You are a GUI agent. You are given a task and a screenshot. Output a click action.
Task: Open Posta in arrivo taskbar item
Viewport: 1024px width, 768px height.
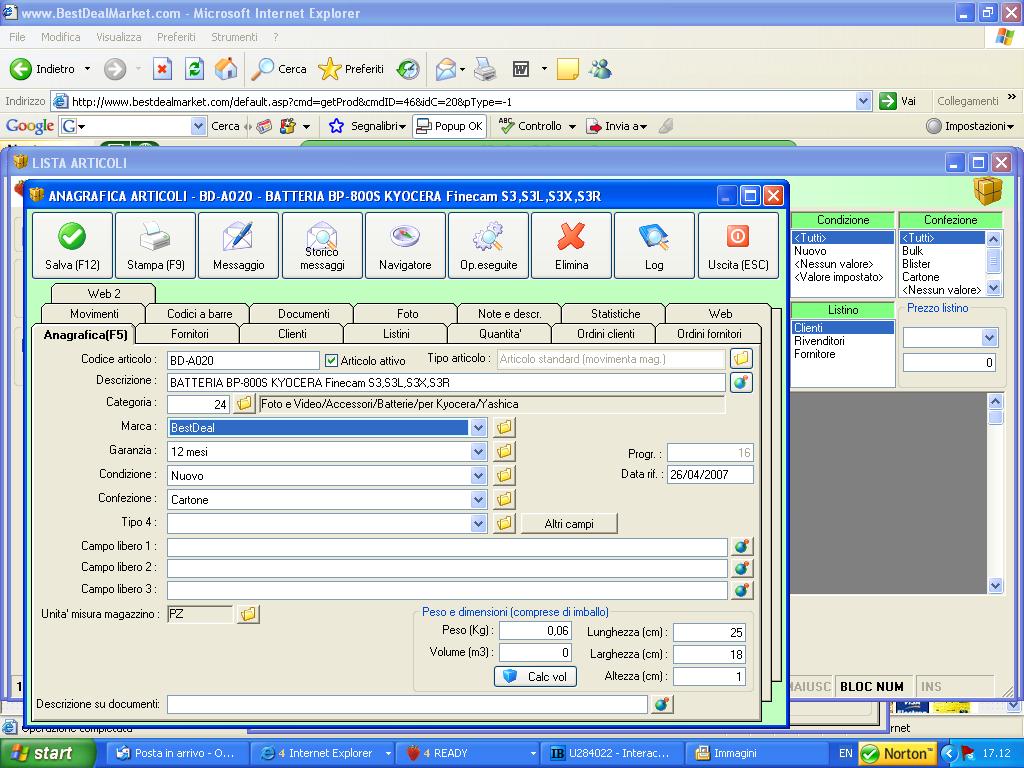click(x=175, y=753)
